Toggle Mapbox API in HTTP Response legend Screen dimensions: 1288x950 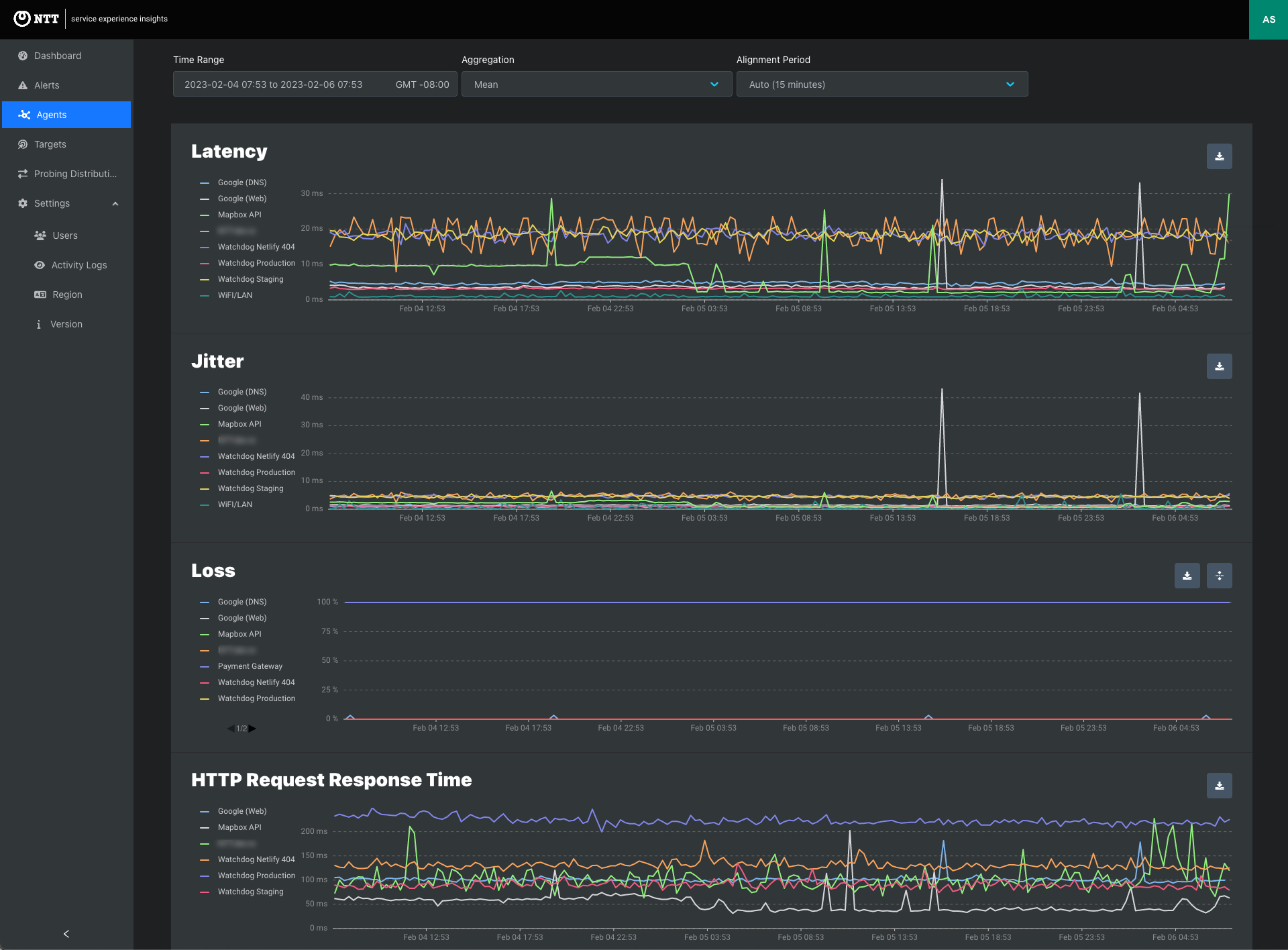tap(231, 827)
